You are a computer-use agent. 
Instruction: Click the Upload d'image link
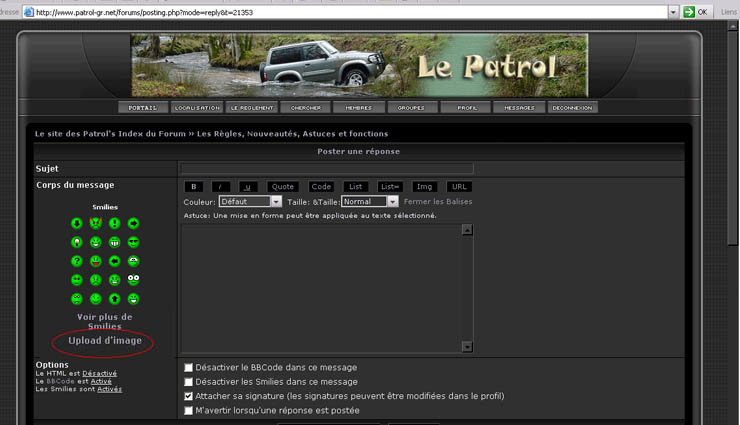[105, 341]
